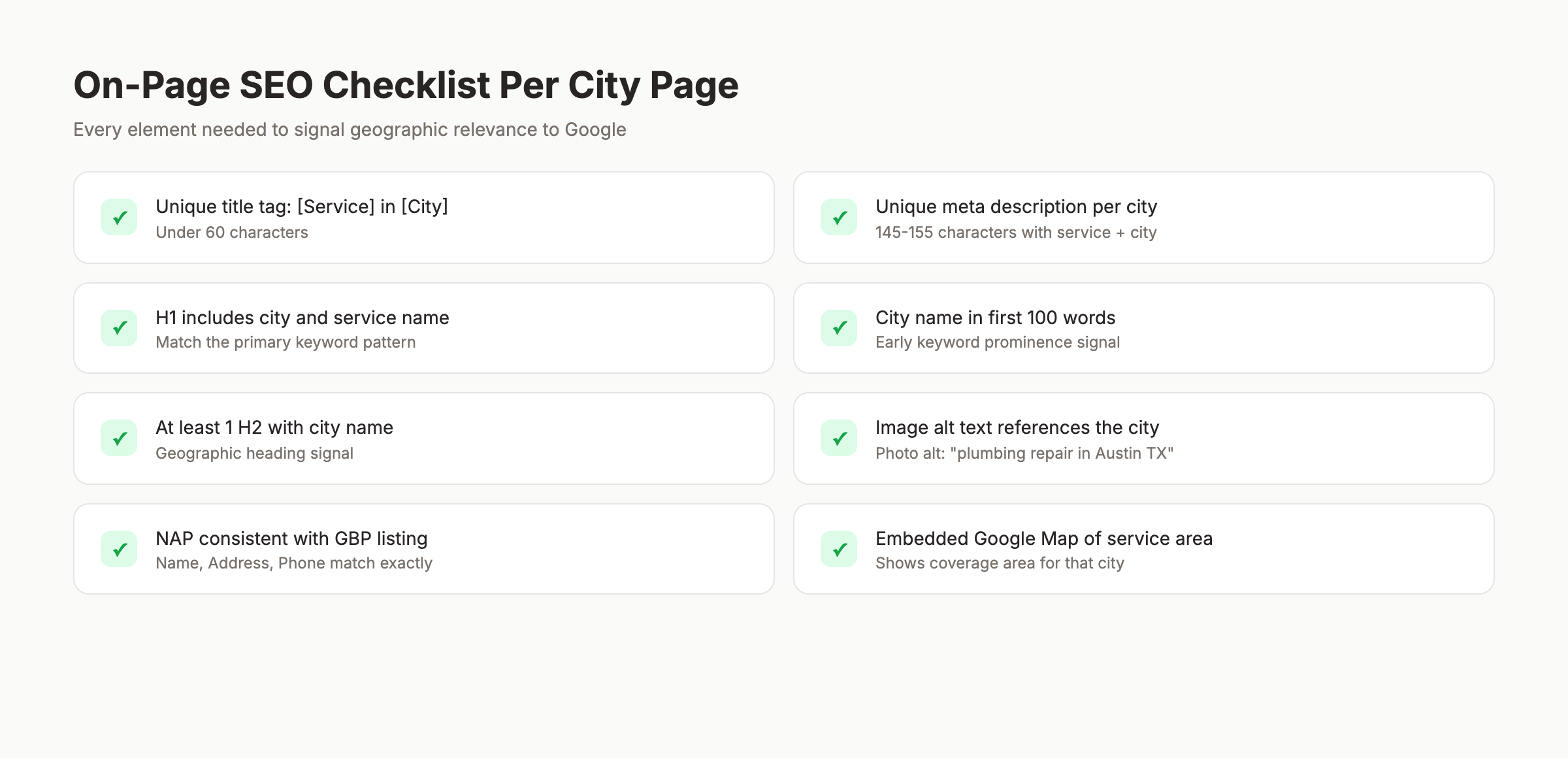Expand the "At least 1 H2 with city name" card

click(423, 438)
